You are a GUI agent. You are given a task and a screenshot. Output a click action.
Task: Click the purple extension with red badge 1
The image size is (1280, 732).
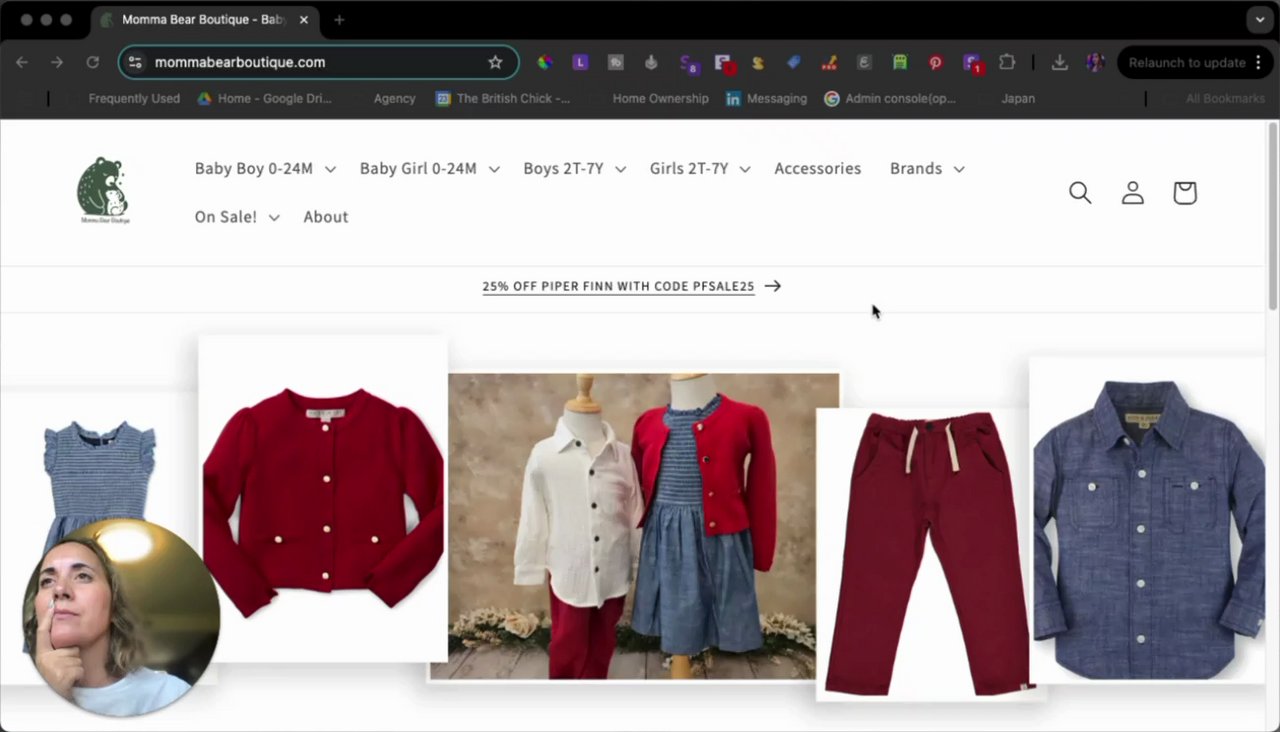click(x=973, y=63)
